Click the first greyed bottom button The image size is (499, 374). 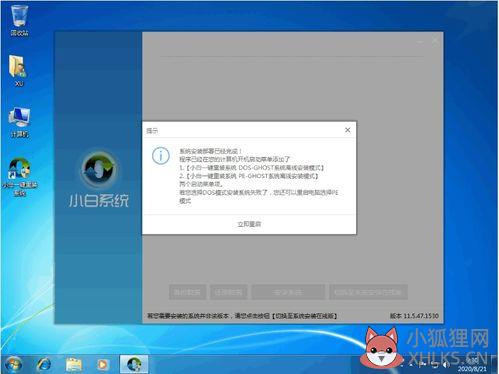tap(187, 292)
